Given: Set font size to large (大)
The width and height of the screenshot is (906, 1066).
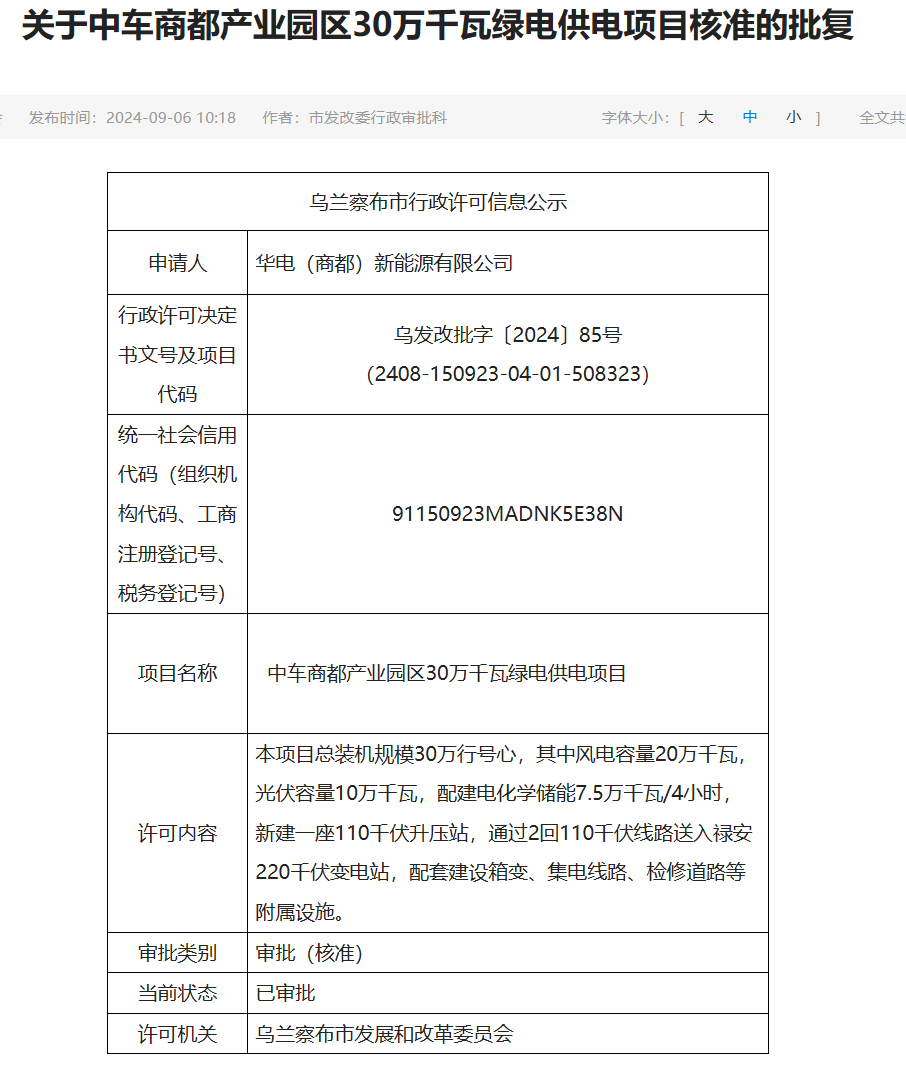Looking at the screenshot, I should (705, 118).
